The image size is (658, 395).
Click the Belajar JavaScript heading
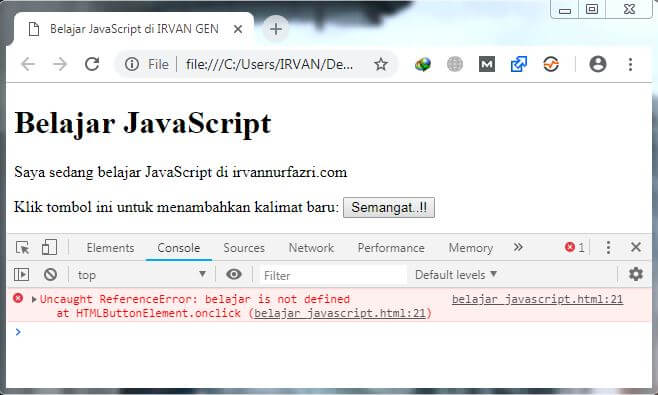143,123
